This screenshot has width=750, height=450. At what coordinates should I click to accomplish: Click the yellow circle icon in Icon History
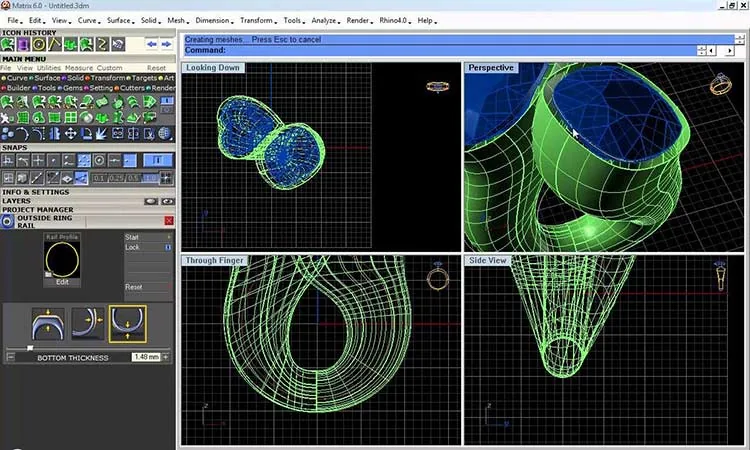coord(39,45)
